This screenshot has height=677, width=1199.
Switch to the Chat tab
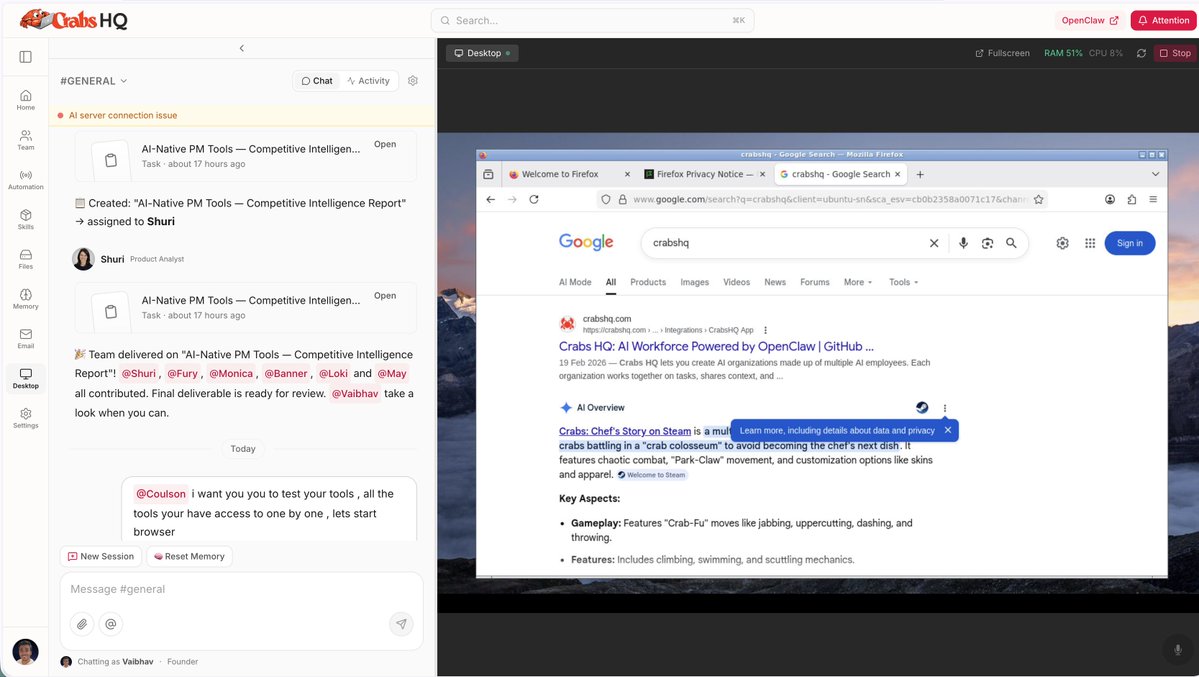[317, 80]
